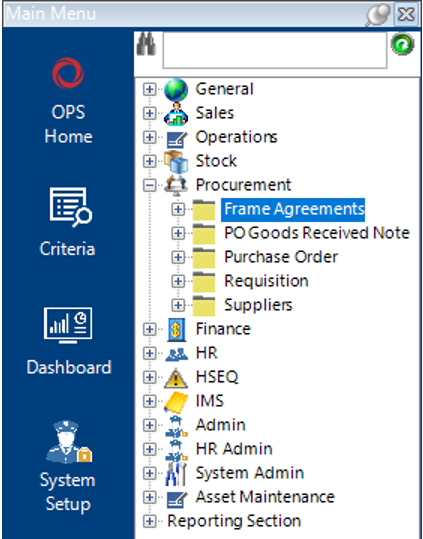Image resolution: width=423 pixels, height=539 pixels.
Task: Expand the General tree node
Action: coord(149,90)
